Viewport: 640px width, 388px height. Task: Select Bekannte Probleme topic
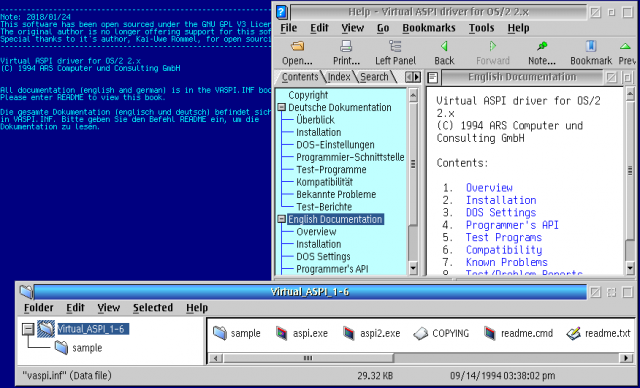coord(336,195)
